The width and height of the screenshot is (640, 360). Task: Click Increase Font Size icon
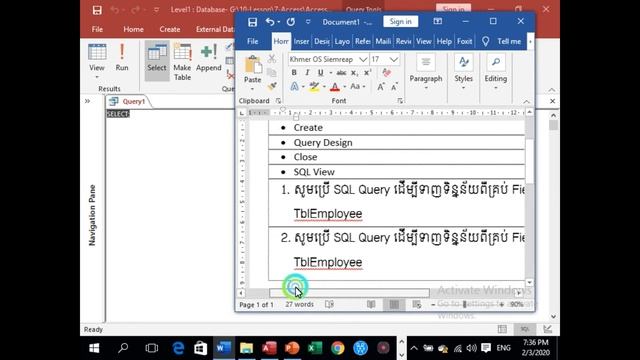(x=380, y=87)
